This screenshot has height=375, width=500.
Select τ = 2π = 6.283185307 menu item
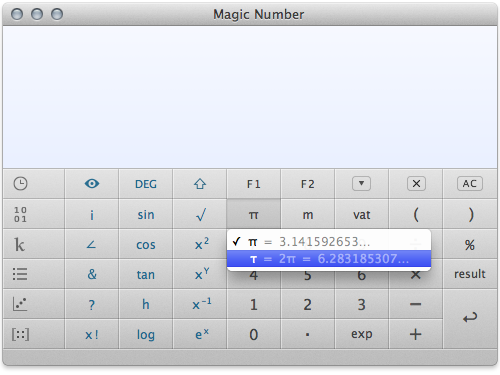click(x=329, y=259)
